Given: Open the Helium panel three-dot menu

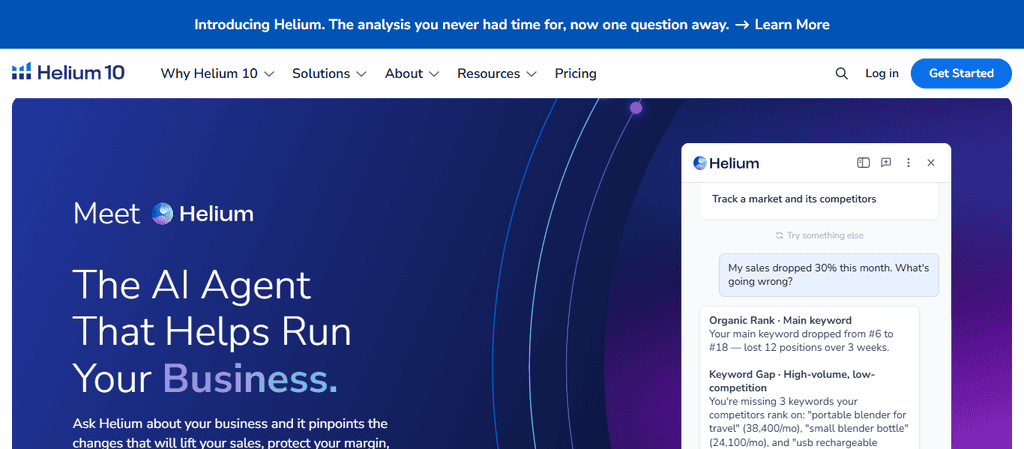Looking at the screenshot, I should (x=908, y=163).
